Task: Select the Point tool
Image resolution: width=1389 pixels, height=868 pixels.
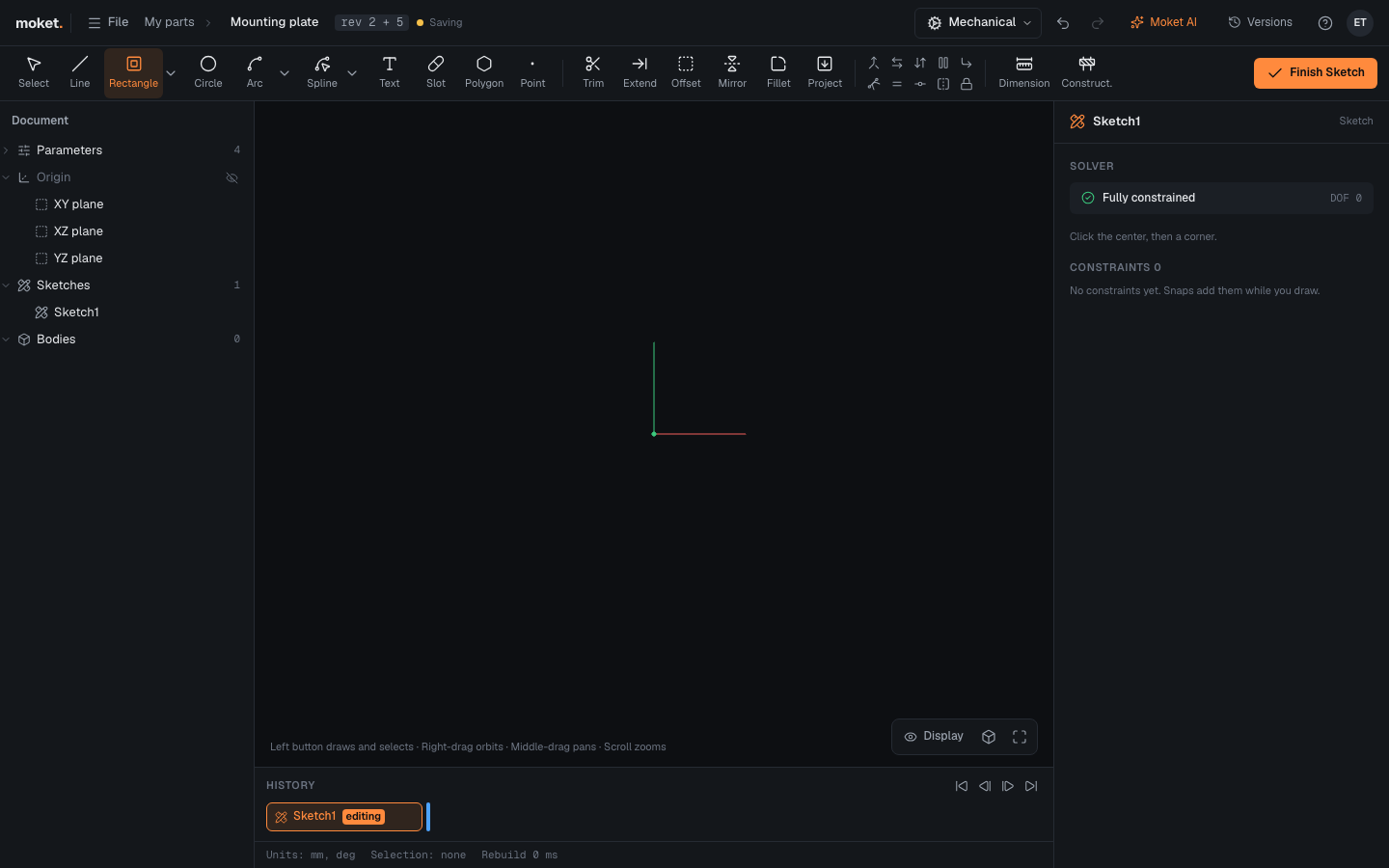Action: [x=532, y=72]
